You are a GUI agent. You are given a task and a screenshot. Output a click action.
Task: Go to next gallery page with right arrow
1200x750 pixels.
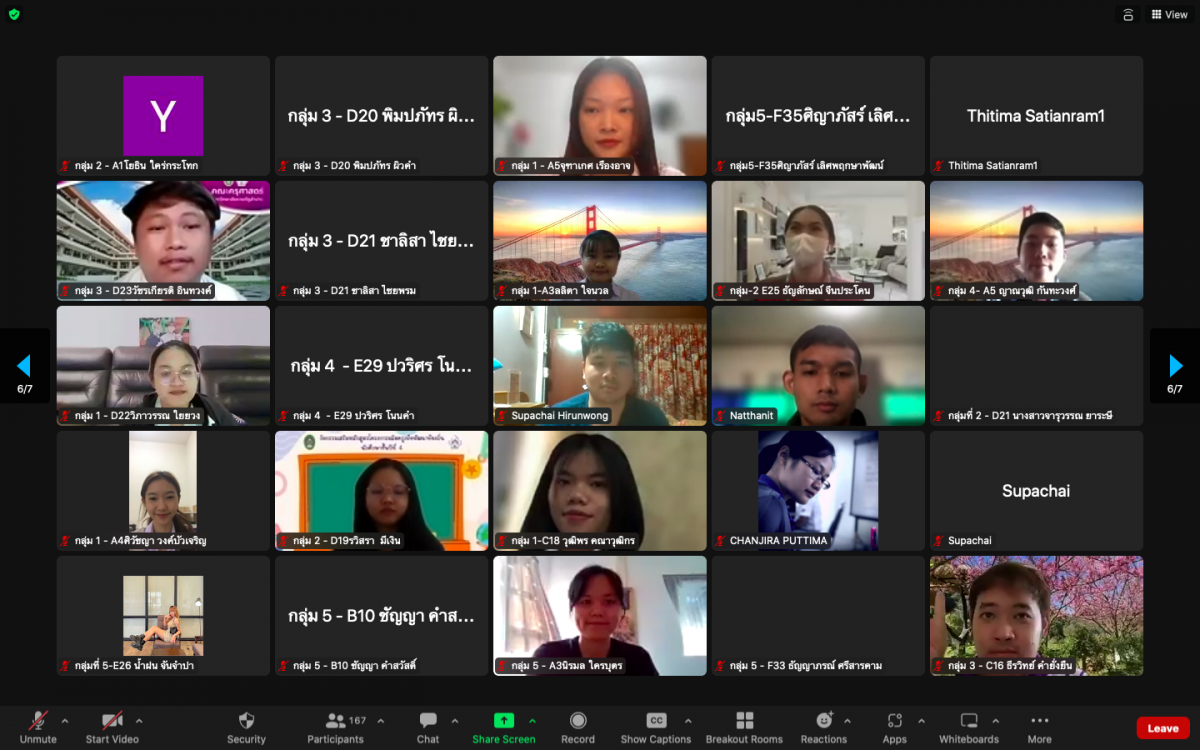[1175, 366]
